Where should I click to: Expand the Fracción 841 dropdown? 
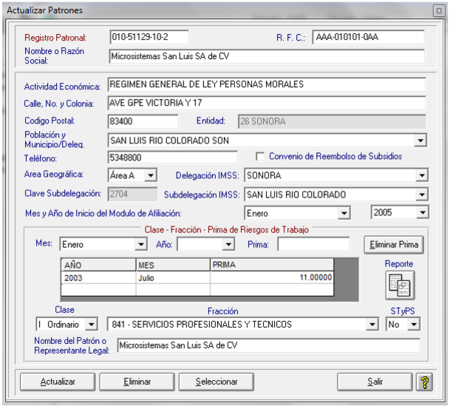click(x=372, y=324)
